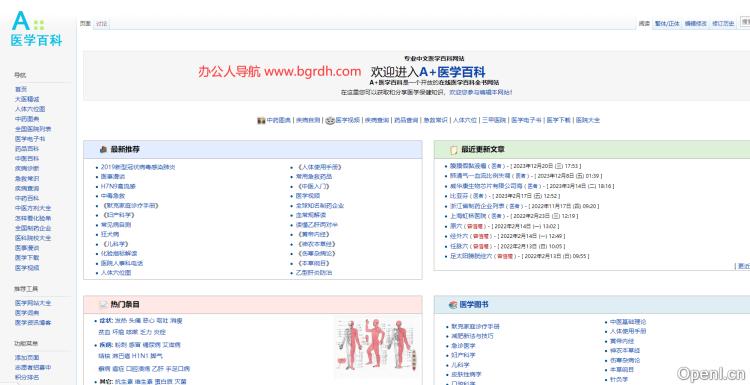The height and width of the screenshot is (385, 750).
Task: Open 医院大全 in the top link bar
Action: [x=587, y=121]
